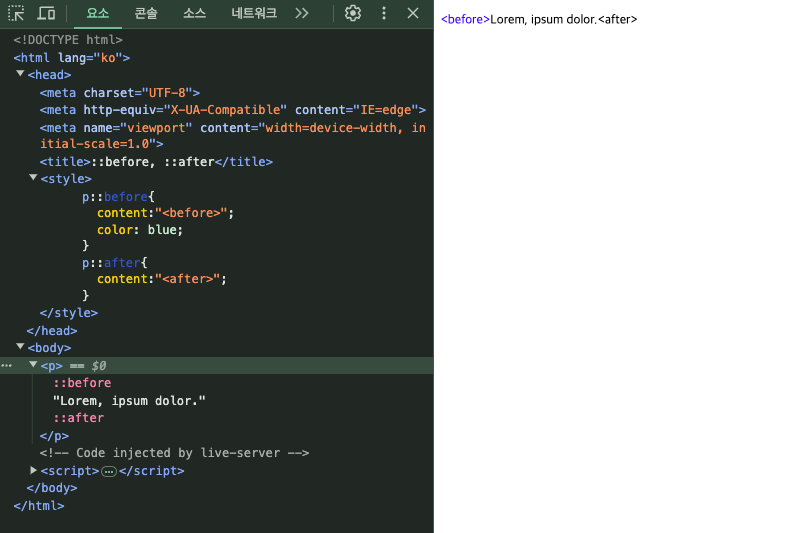
Task: Open DevTools settings gear
Action: (x=353, y=13)
